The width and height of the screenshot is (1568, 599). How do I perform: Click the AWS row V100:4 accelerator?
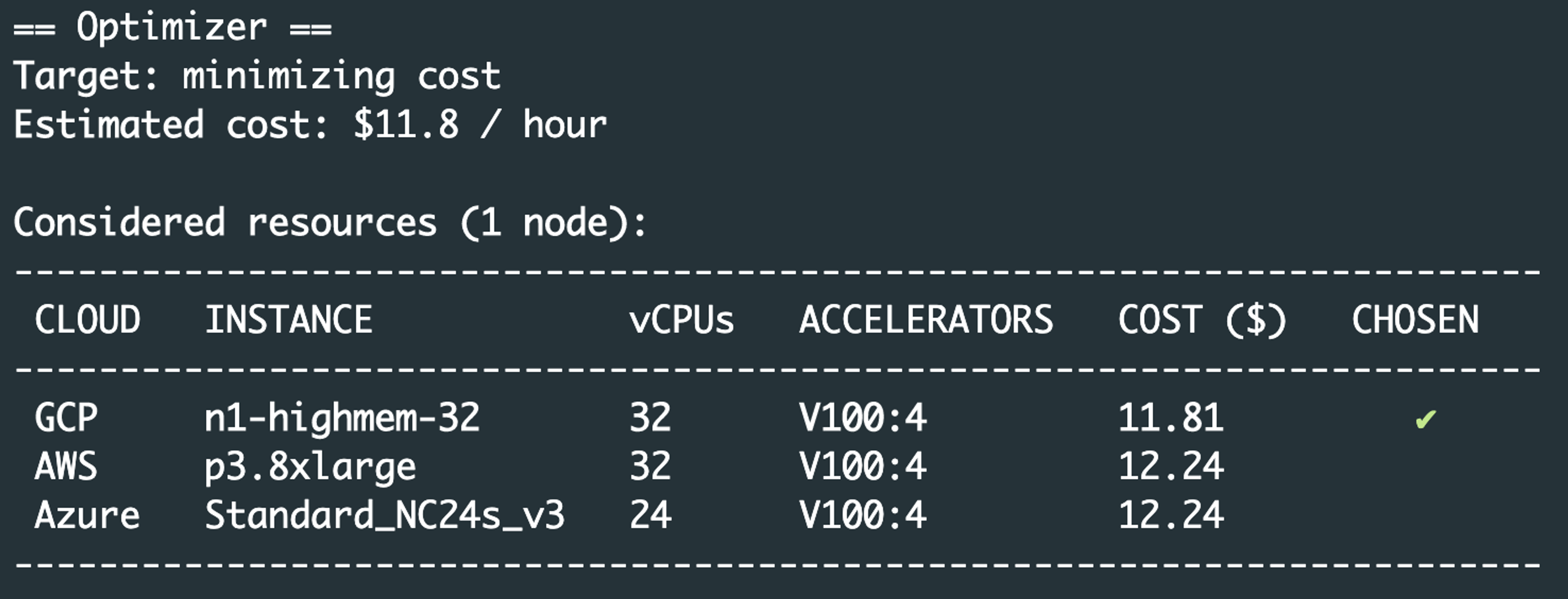point(863,467)
